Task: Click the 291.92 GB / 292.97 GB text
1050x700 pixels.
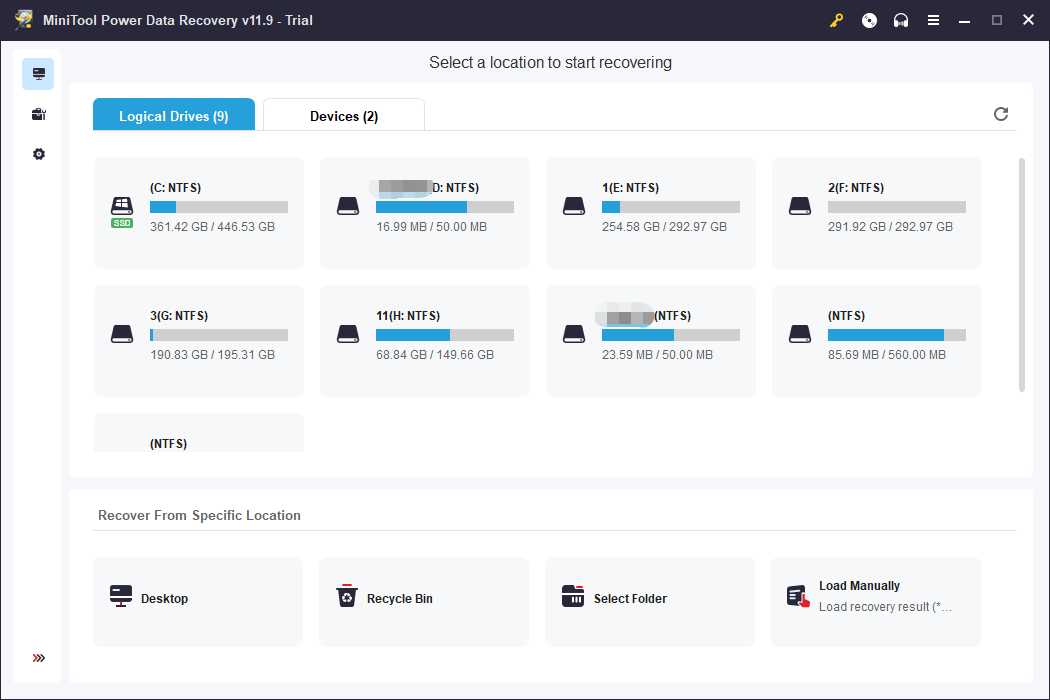Action: (x=890, y=226)
